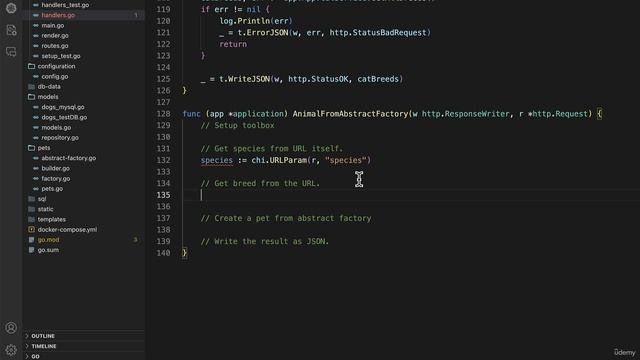Click 'http.StatusBadRequest' on line 121
640x360 pixels.
[x=378, y=33]
